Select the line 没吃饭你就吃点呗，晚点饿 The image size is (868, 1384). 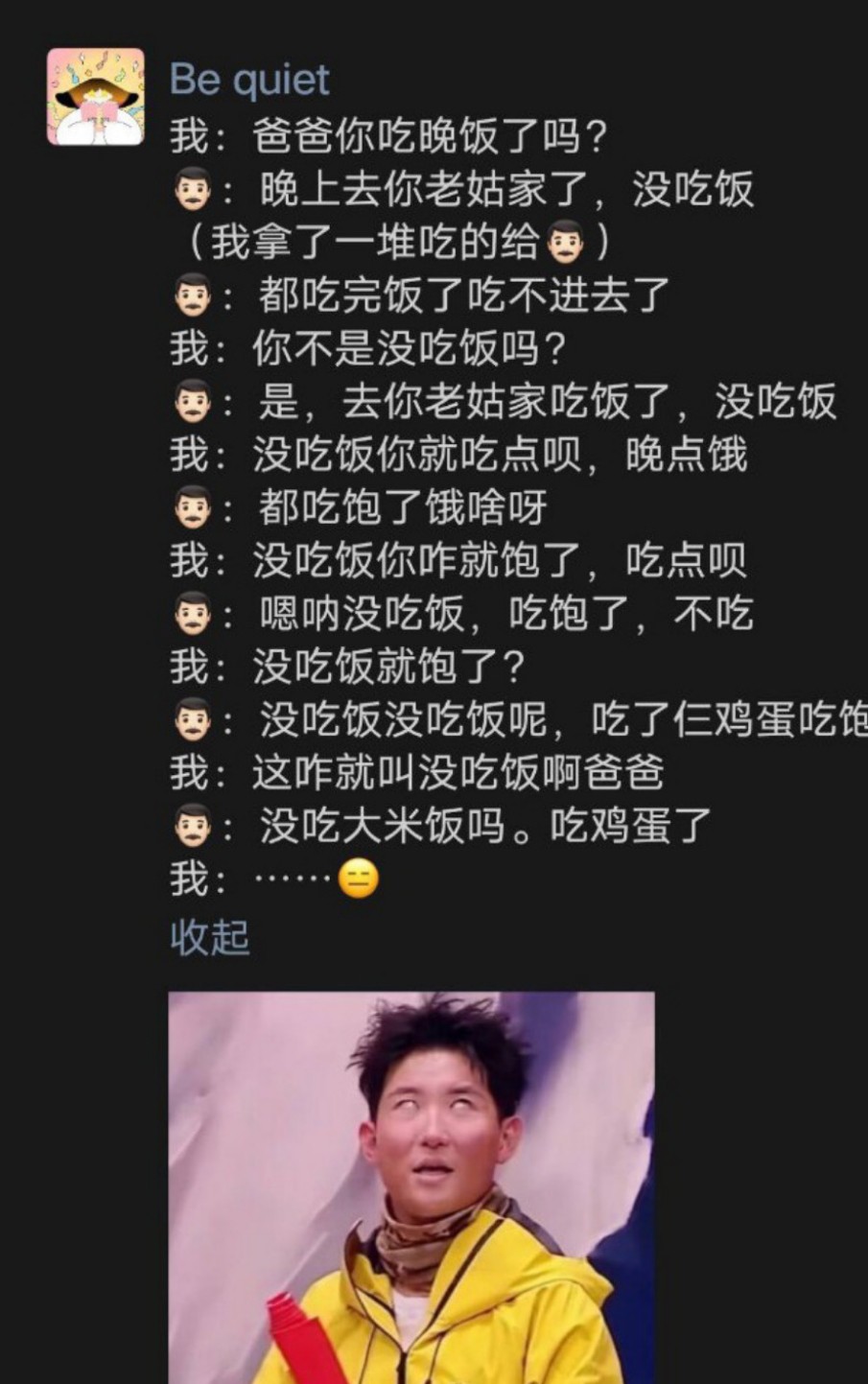pos(500,454)
